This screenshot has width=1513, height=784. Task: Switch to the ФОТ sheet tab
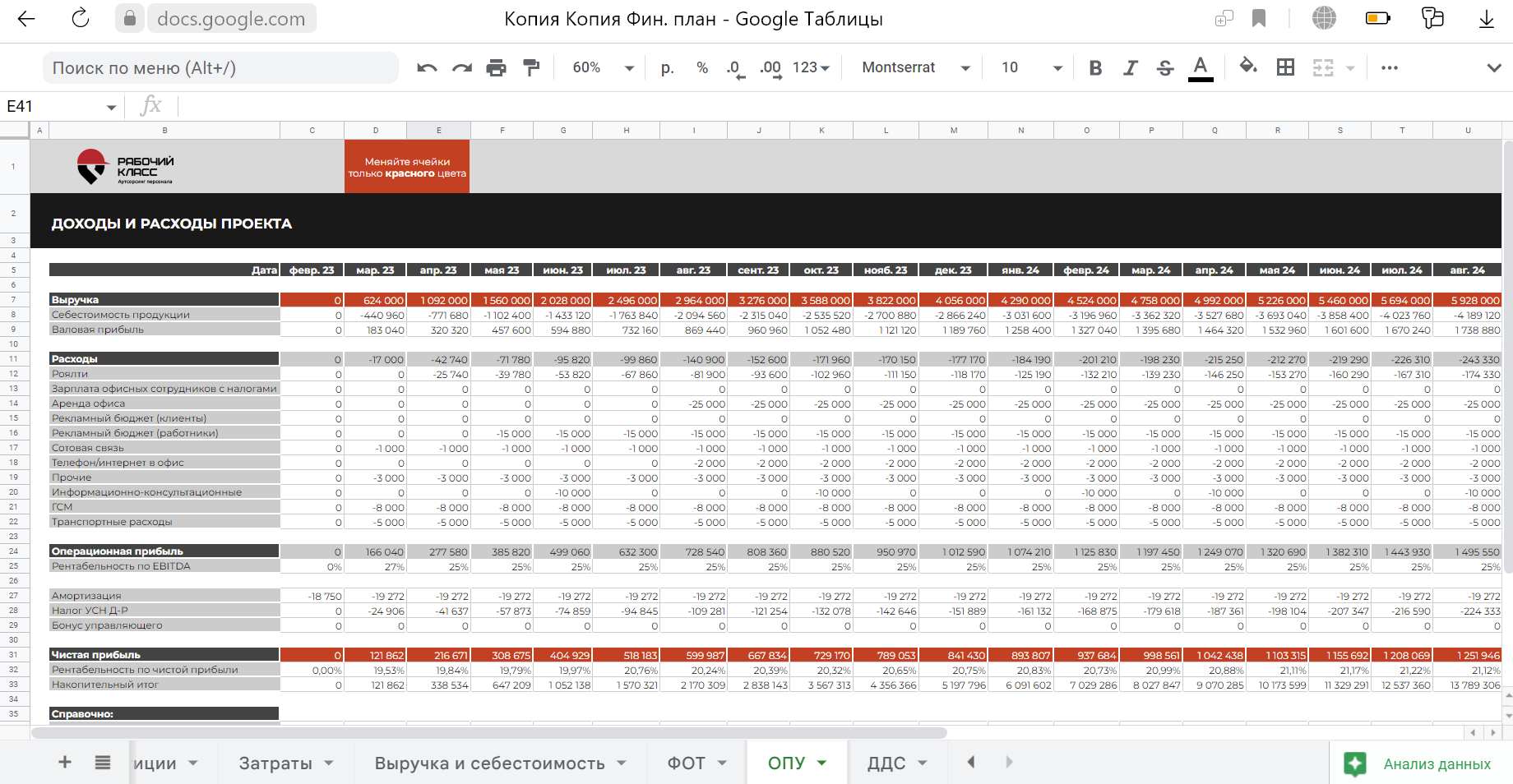pos(686,763)
